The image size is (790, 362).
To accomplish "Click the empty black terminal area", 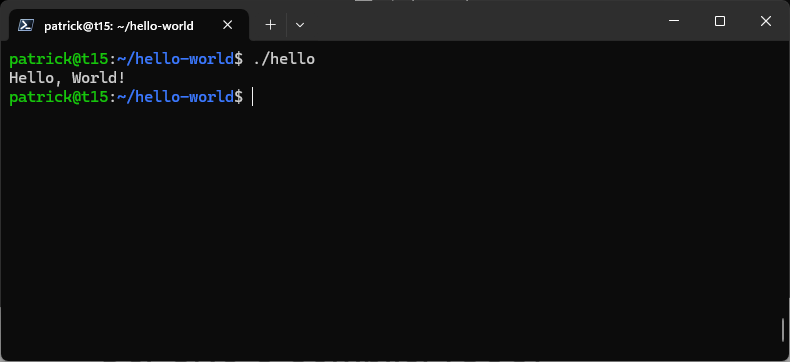I will 393,227.
